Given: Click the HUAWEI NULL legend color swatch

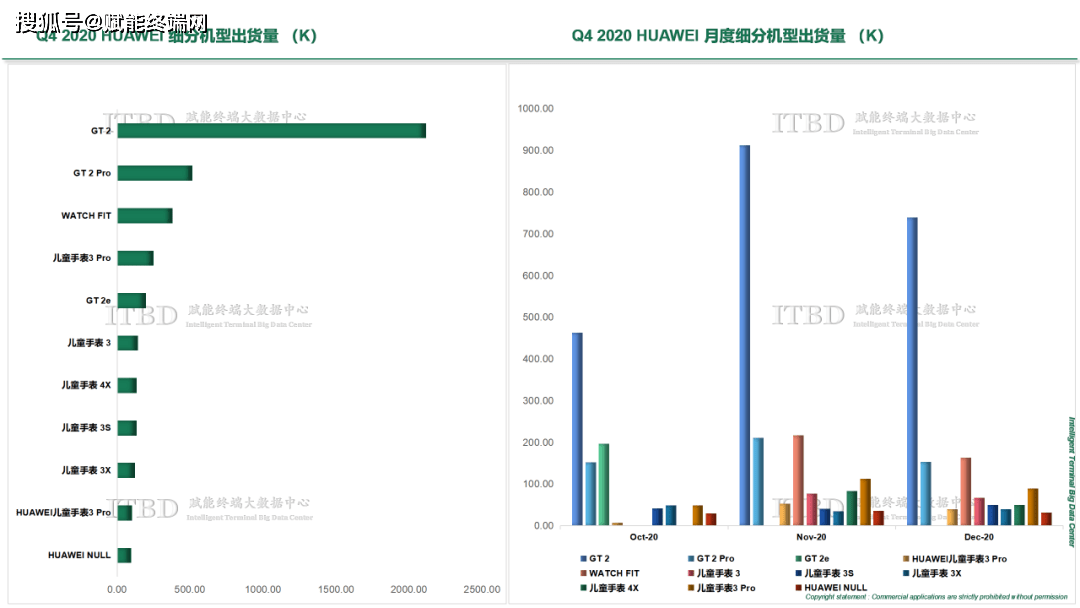Looking at the screenshot, I should 799,588.
